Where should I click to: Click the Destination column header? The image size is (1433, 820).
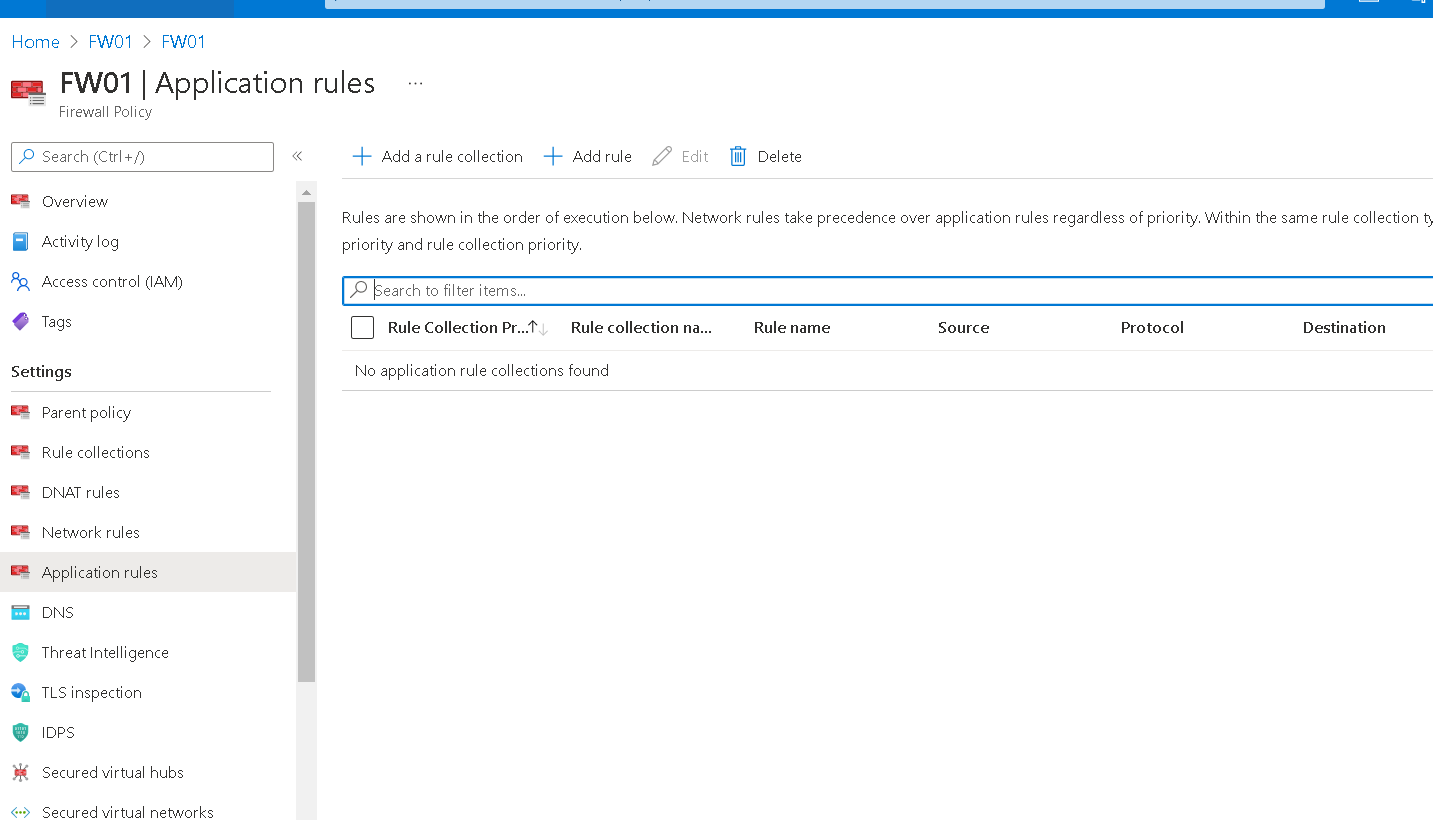(x=1344, y=327)
